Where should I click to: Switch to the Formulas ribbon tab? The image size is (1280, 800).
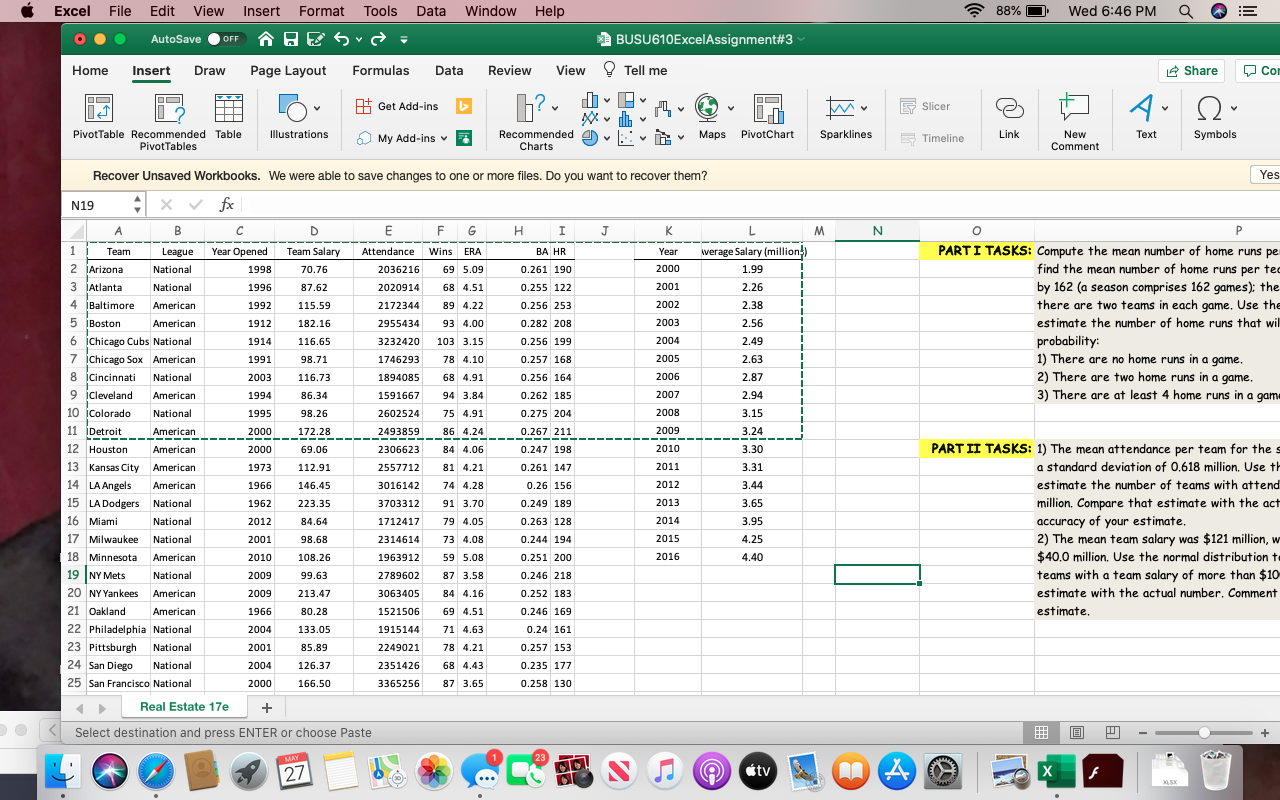(x=380, y=71)
